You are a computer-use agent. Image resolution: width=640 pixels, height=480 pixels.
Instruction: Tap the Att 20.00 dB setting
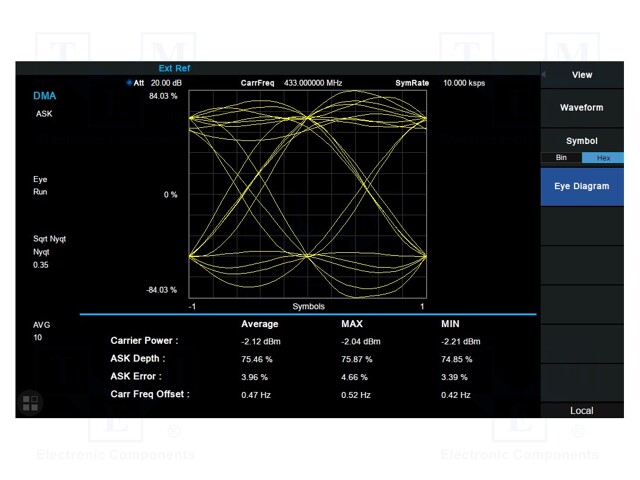pyautogui.click(x=166, y=83)
